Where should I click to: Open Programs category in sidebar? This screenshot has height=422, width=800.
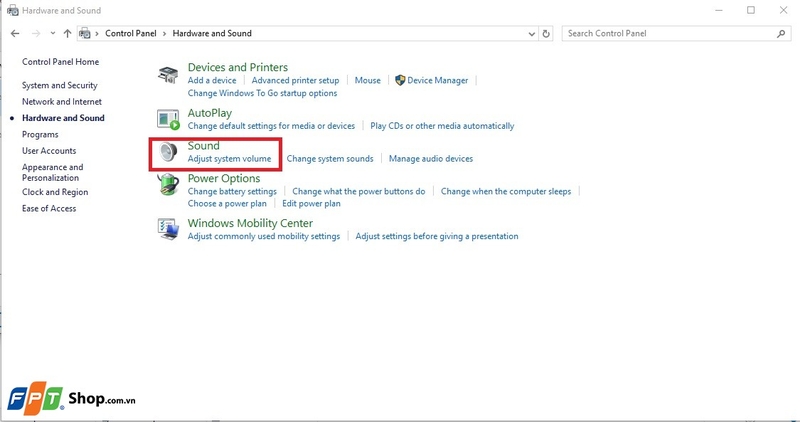(x=40, y=135)
